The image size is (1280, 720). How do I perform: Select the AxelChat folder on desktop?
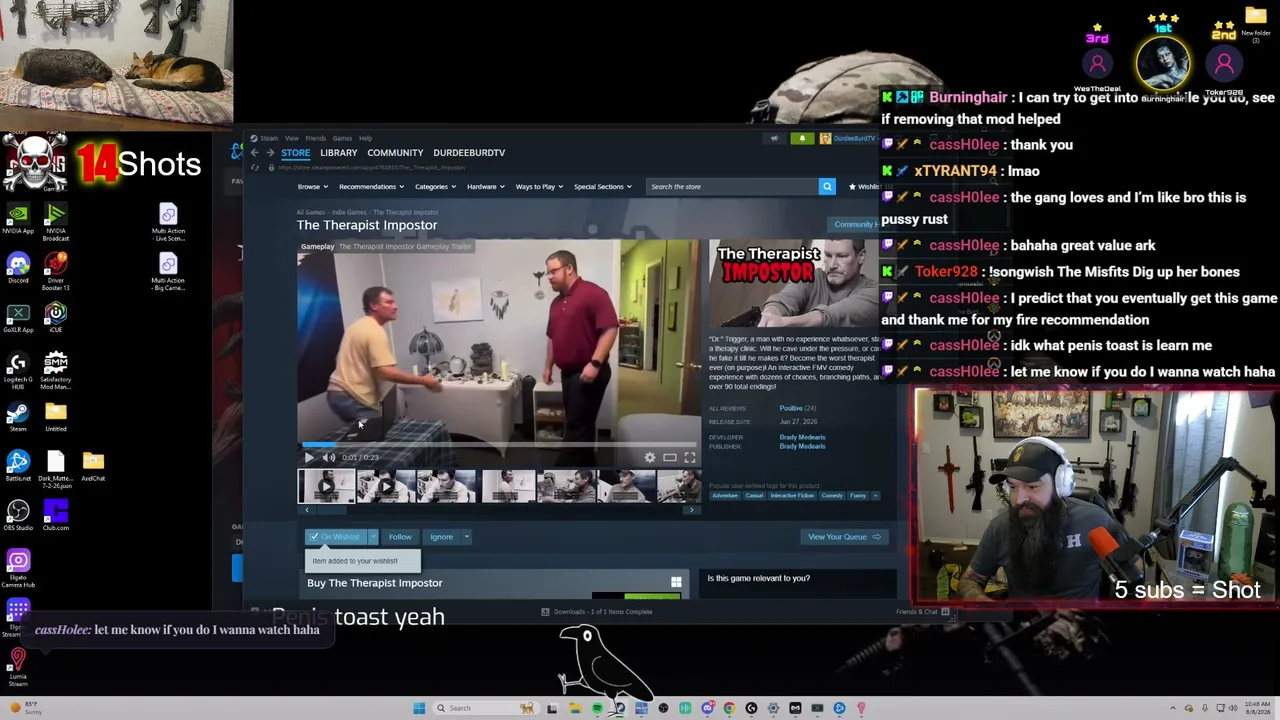(x=93, y=466)
